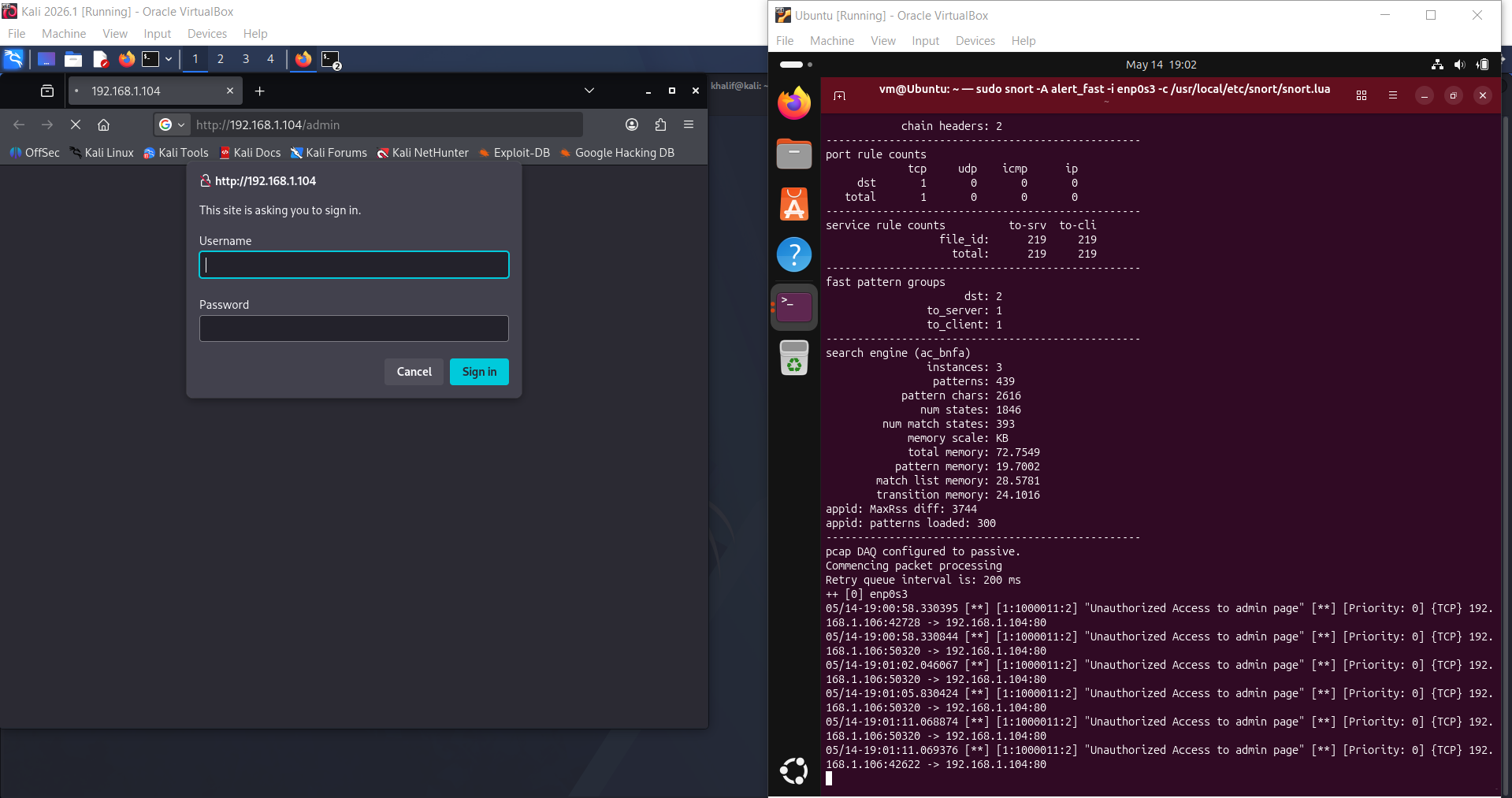Open File menu in Ubuntu VirtualBox window
Viewport: 1512px width, 798px height.
pyautogui.click(x=785, y=41)
